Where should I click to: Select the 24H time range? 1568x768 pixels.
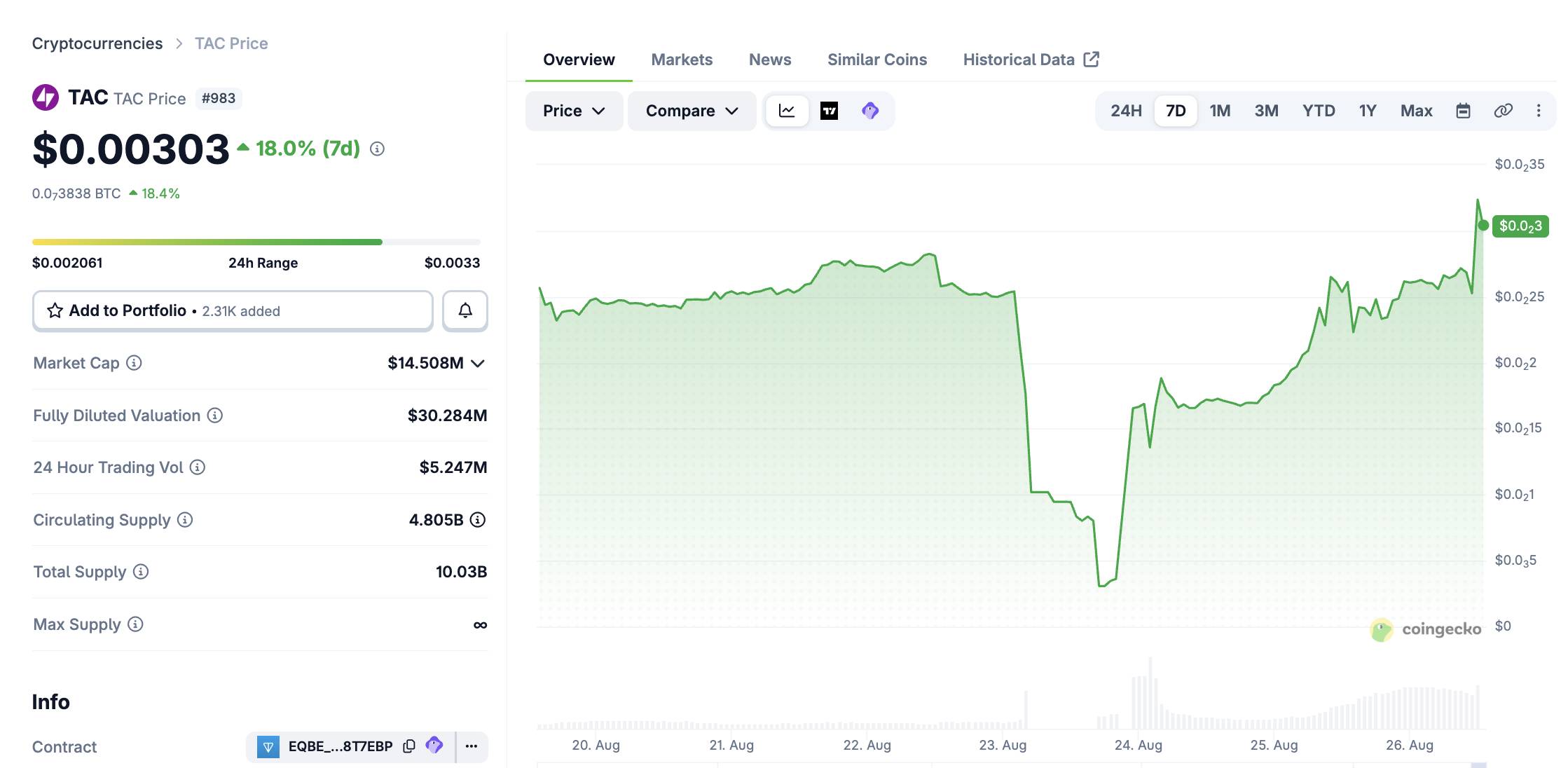coord(1126,111)
